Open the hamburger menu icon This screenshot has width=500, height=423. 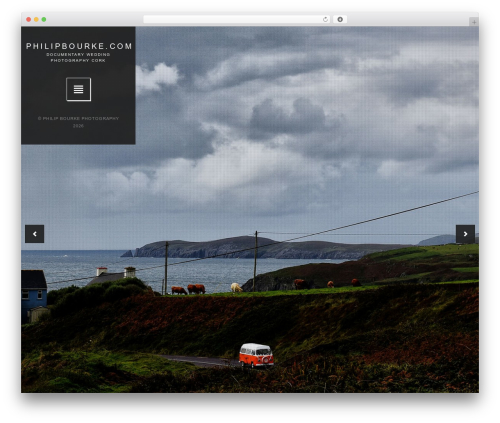78,89
